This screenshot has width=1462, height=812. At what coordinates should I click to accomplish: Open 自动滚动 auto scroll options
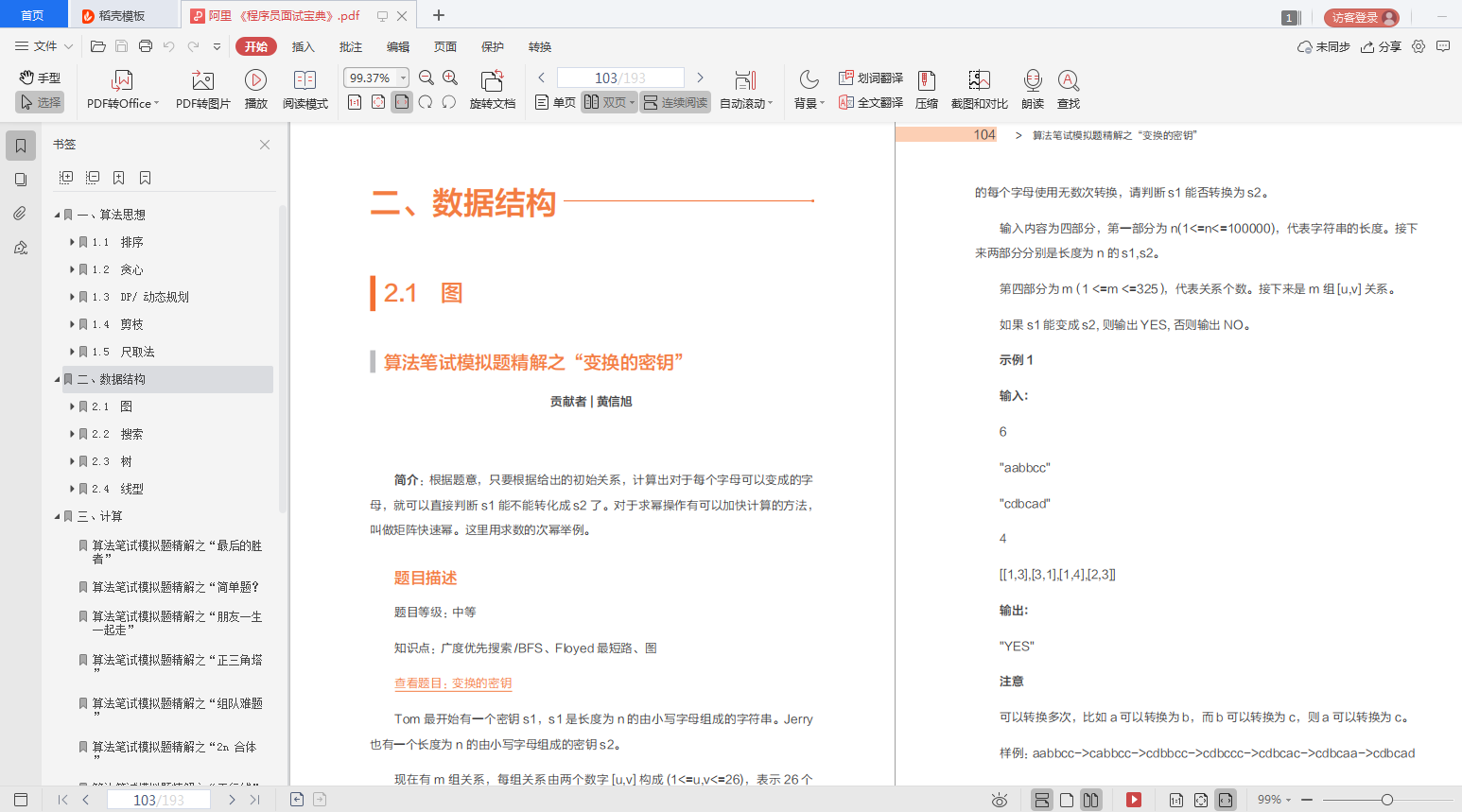(746, 91)
